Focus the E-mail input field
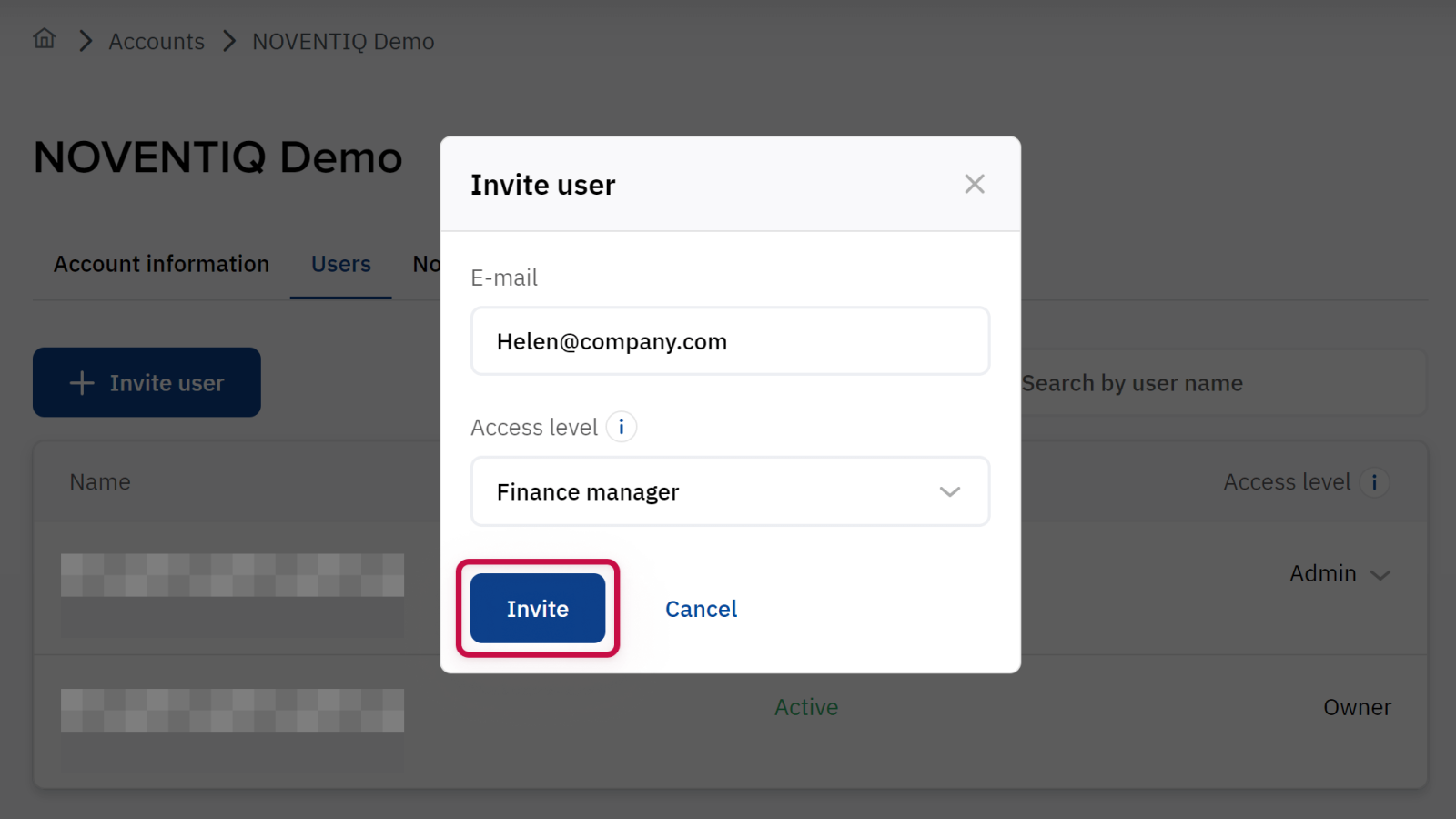The image size is (1456, 819). click(730, 342)
